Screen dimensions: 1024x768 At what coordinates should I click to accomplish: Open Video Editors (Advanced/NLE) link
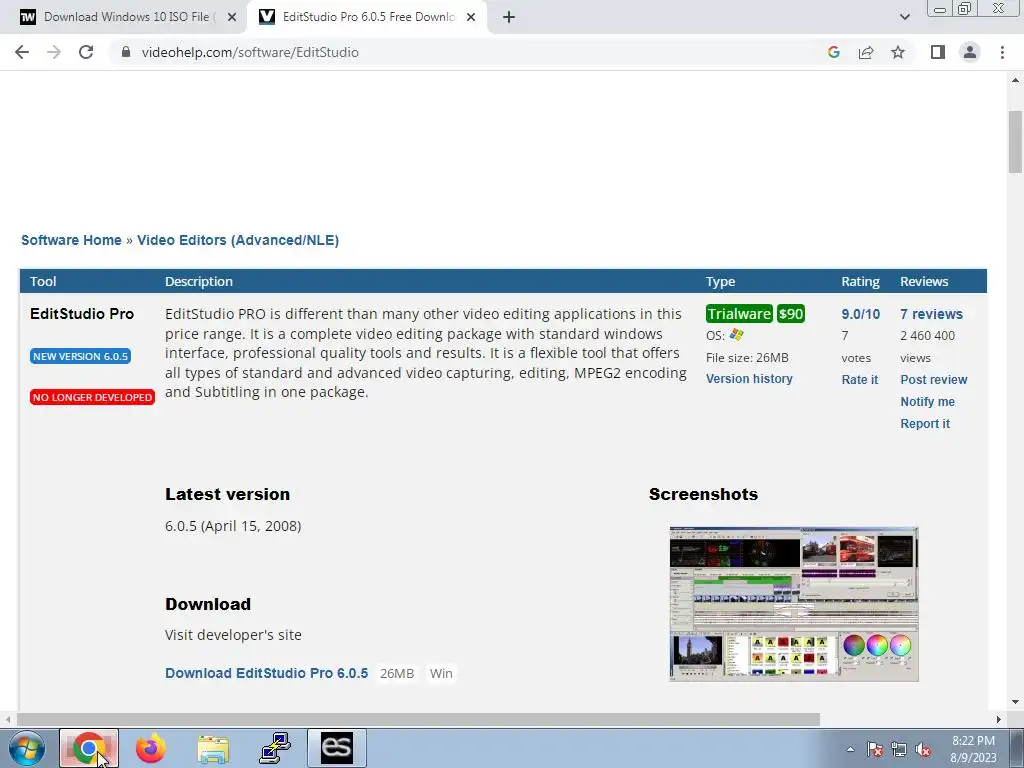coord(238,240)
